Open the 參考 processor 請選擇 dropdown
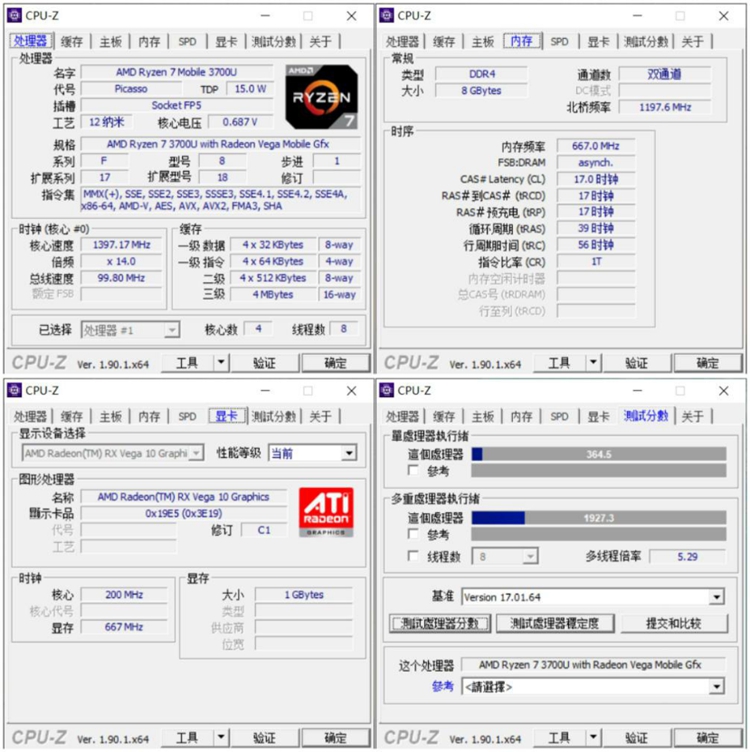The image size is (750, 752). point(593,687)
